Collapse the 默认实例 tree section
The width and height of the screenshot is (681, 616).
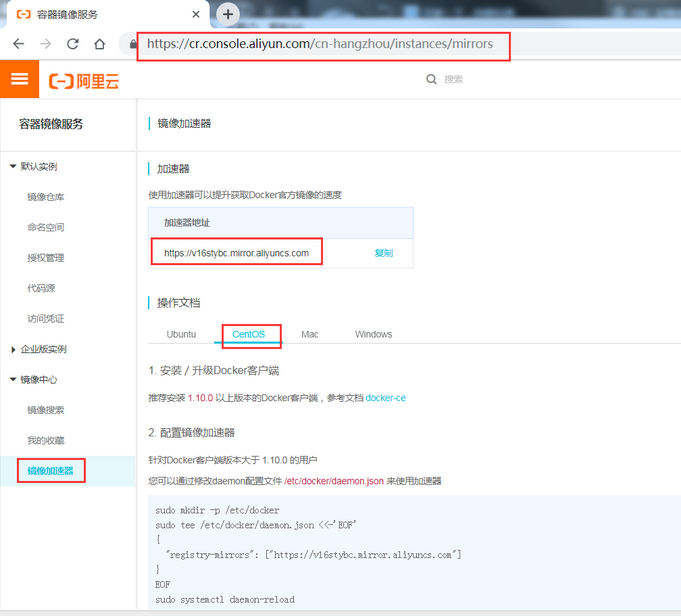pyautogui.click(x=13, y=166)
